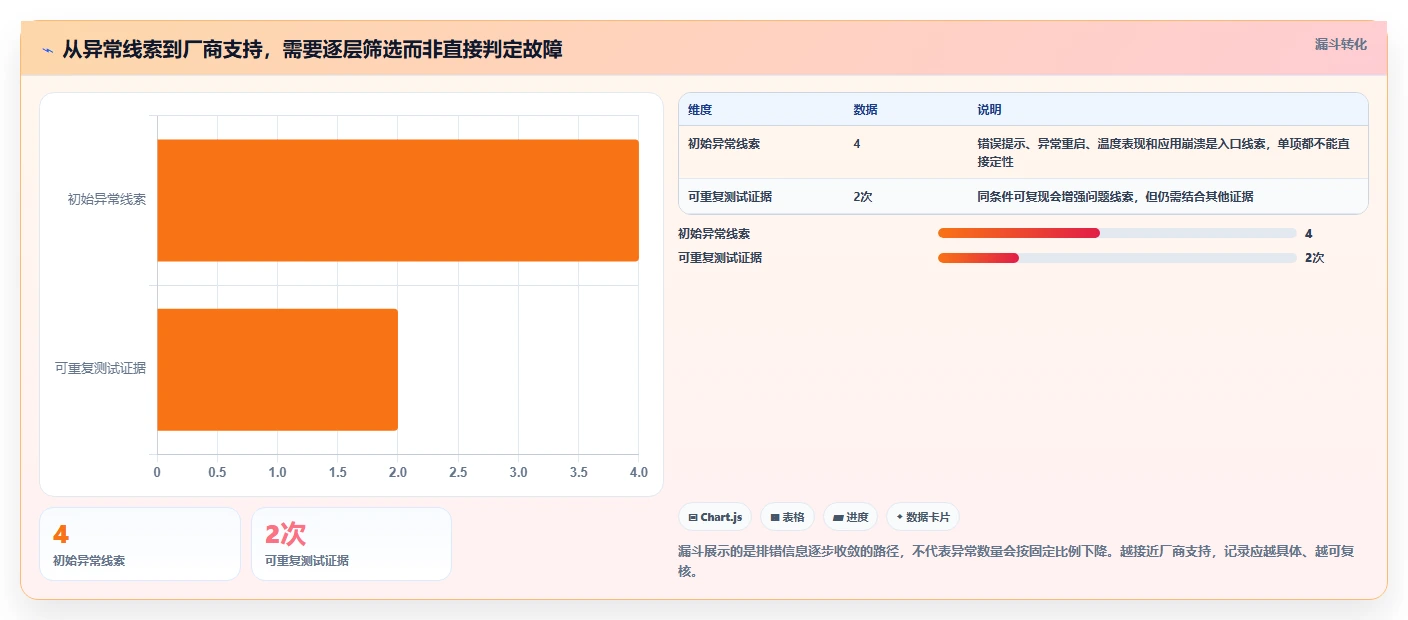Click x-axis tick label 4.0

click(638, 472)
